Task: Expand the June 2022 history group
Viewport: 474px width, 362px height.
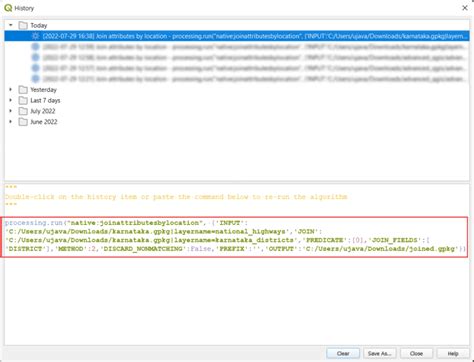Action: [x=11, y=121]
